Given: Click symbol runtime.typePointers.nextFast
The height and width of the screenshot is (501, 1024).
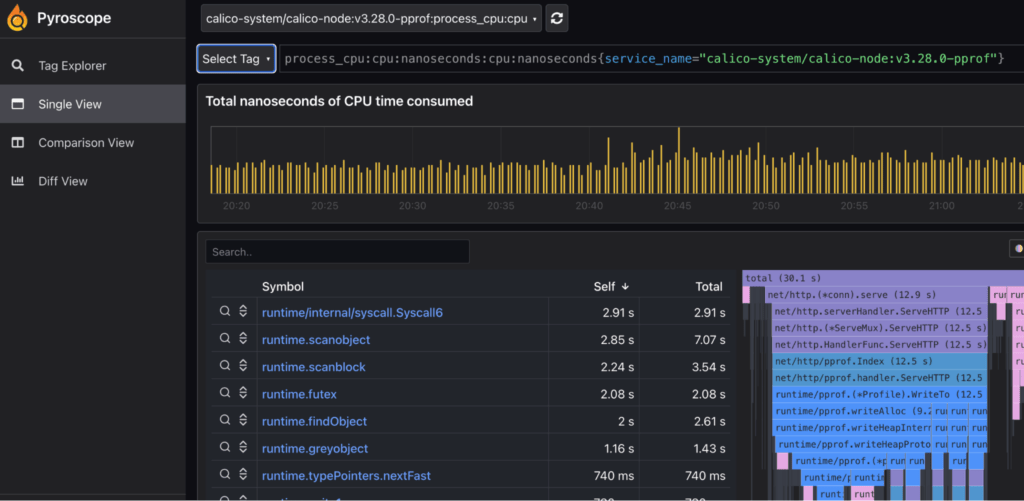Looking at the screenshot, I should pos(346,476).
